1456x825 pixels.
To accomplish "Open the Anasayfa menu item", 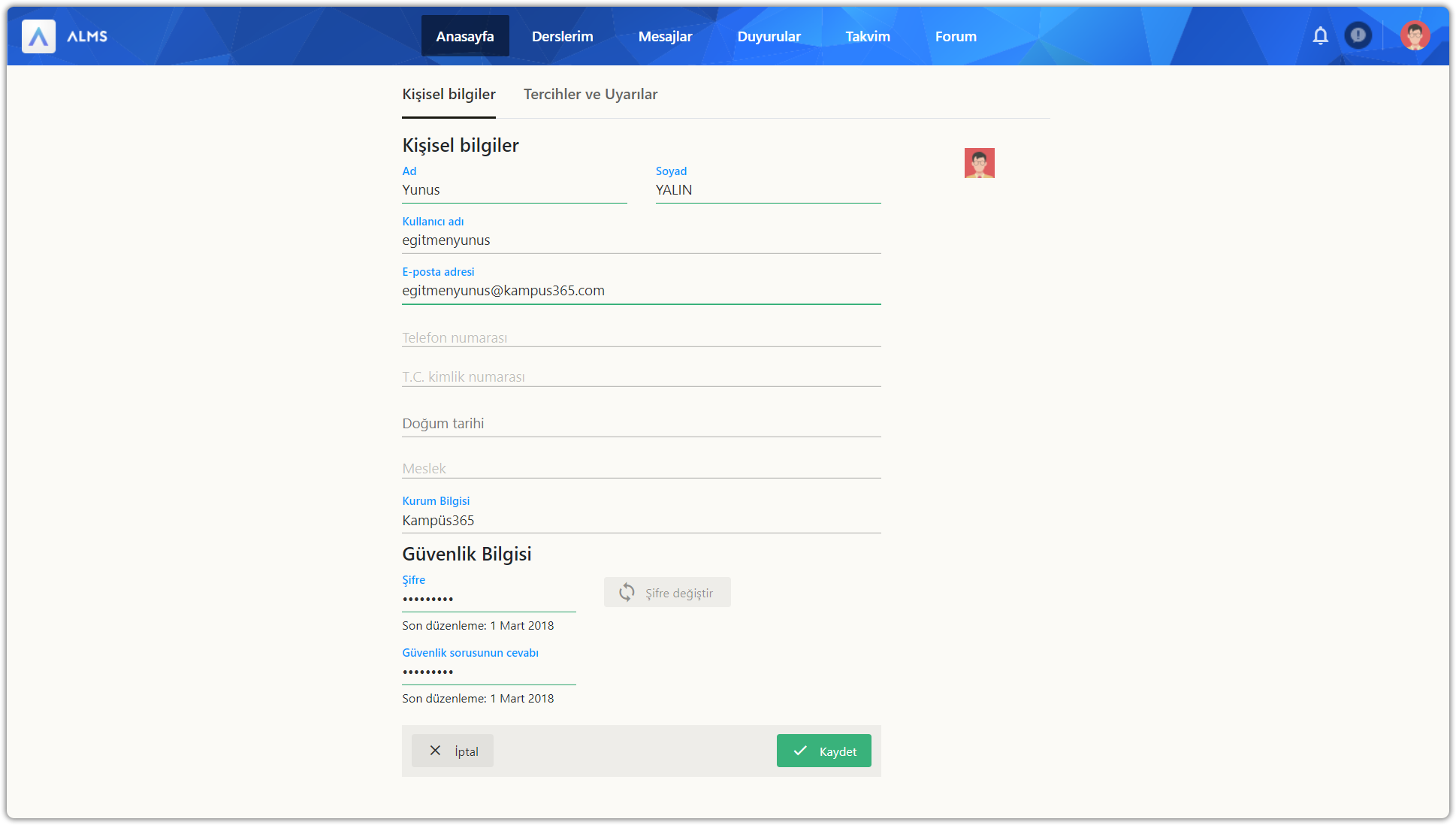I will (x=464, y=36).
